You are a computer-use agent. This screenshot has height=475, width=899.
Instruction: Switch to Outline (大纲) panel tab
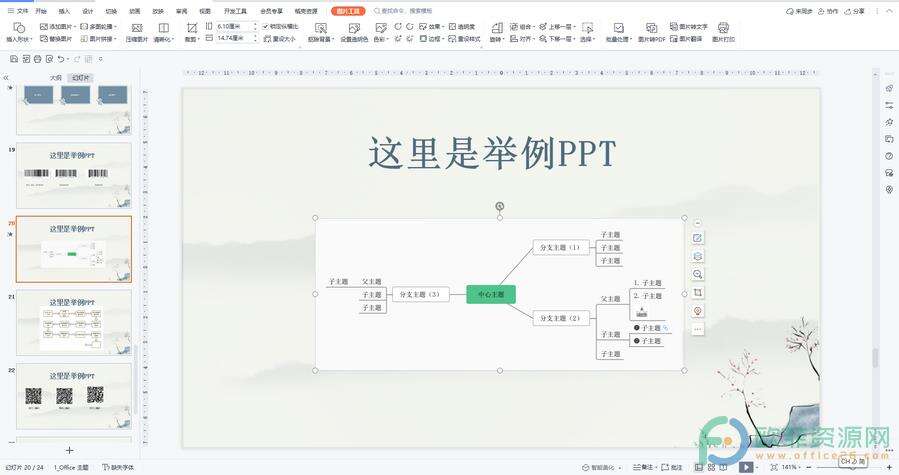pos(56,77)
